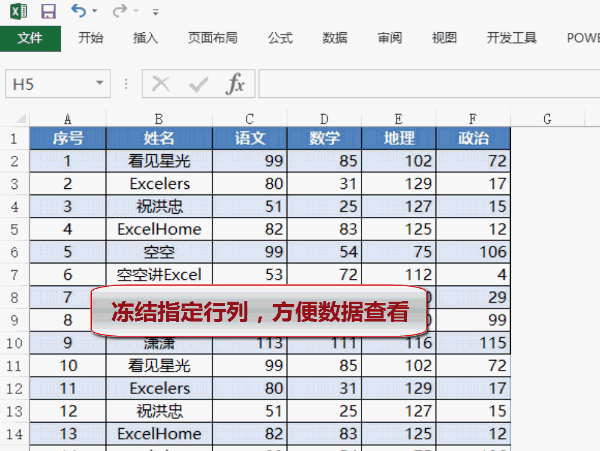
Task: Click the Enter checkmark in formula bar
Action: [198, 85]
